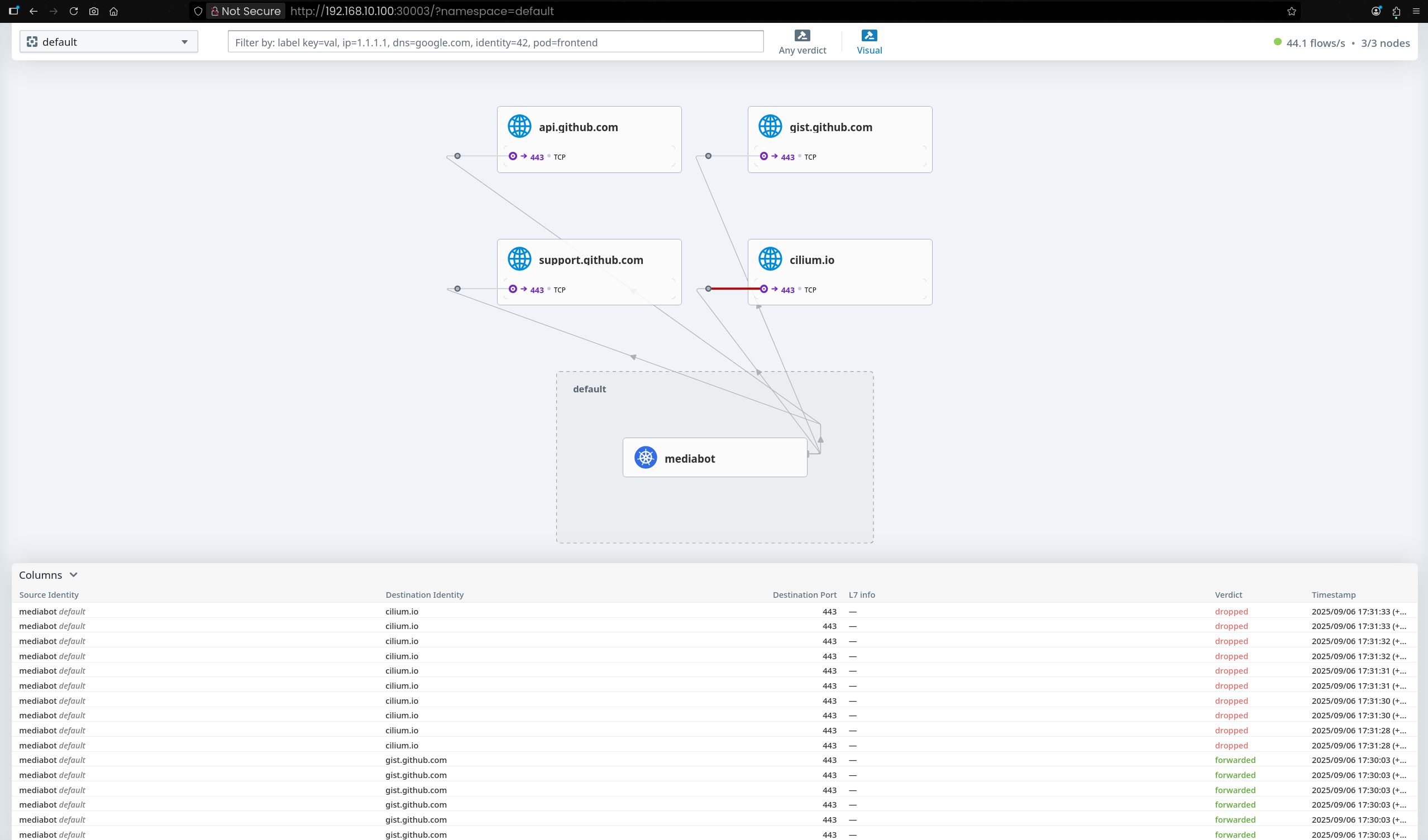Click the Destination Identity column header
This screenshot has height=840, width=1428.
[424, 595]
